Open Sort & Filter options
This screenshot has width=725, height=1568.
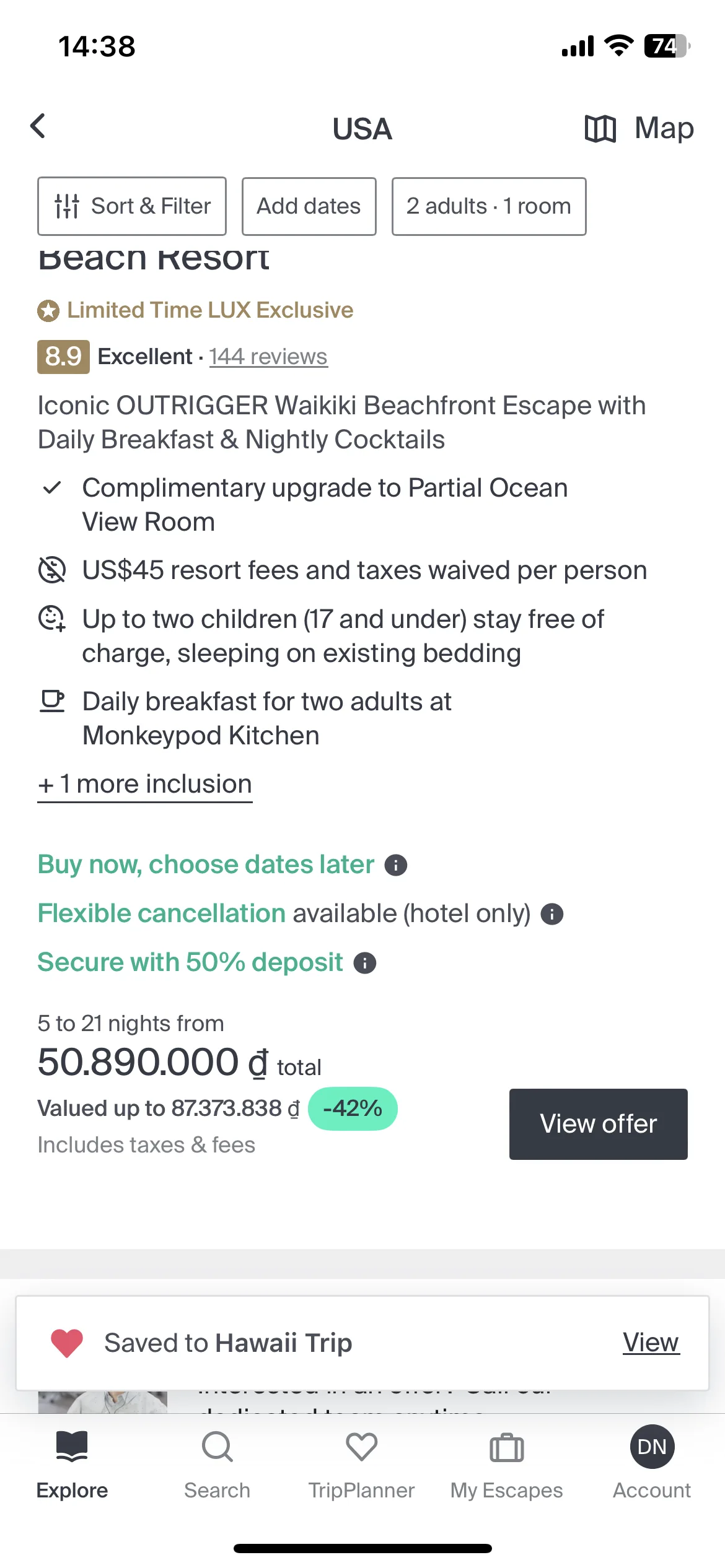[132, 206]
